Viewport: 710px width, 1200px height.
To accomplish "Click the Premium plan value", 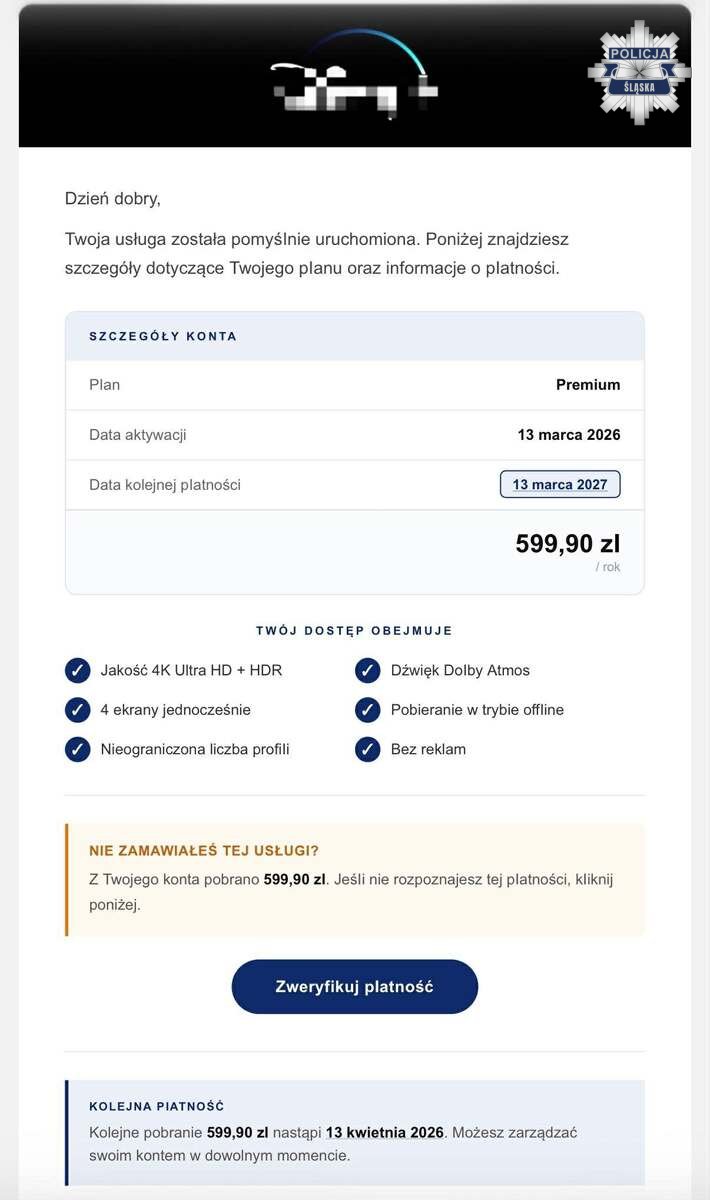I will (x=588, y=385).
